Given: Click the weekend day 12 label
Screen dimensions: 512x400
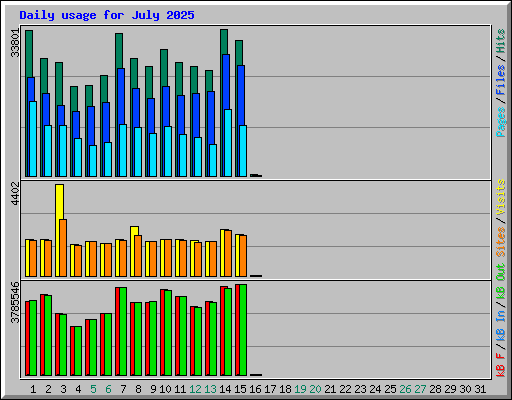Looking at the screenshot, I should coord(195,389).
